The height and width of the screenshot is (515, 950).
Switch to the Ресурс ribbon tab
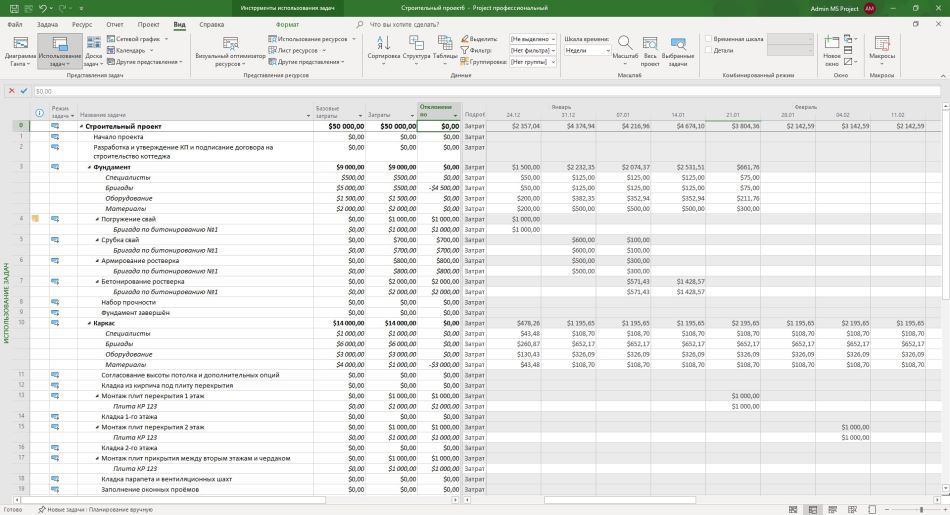point(82,25)
